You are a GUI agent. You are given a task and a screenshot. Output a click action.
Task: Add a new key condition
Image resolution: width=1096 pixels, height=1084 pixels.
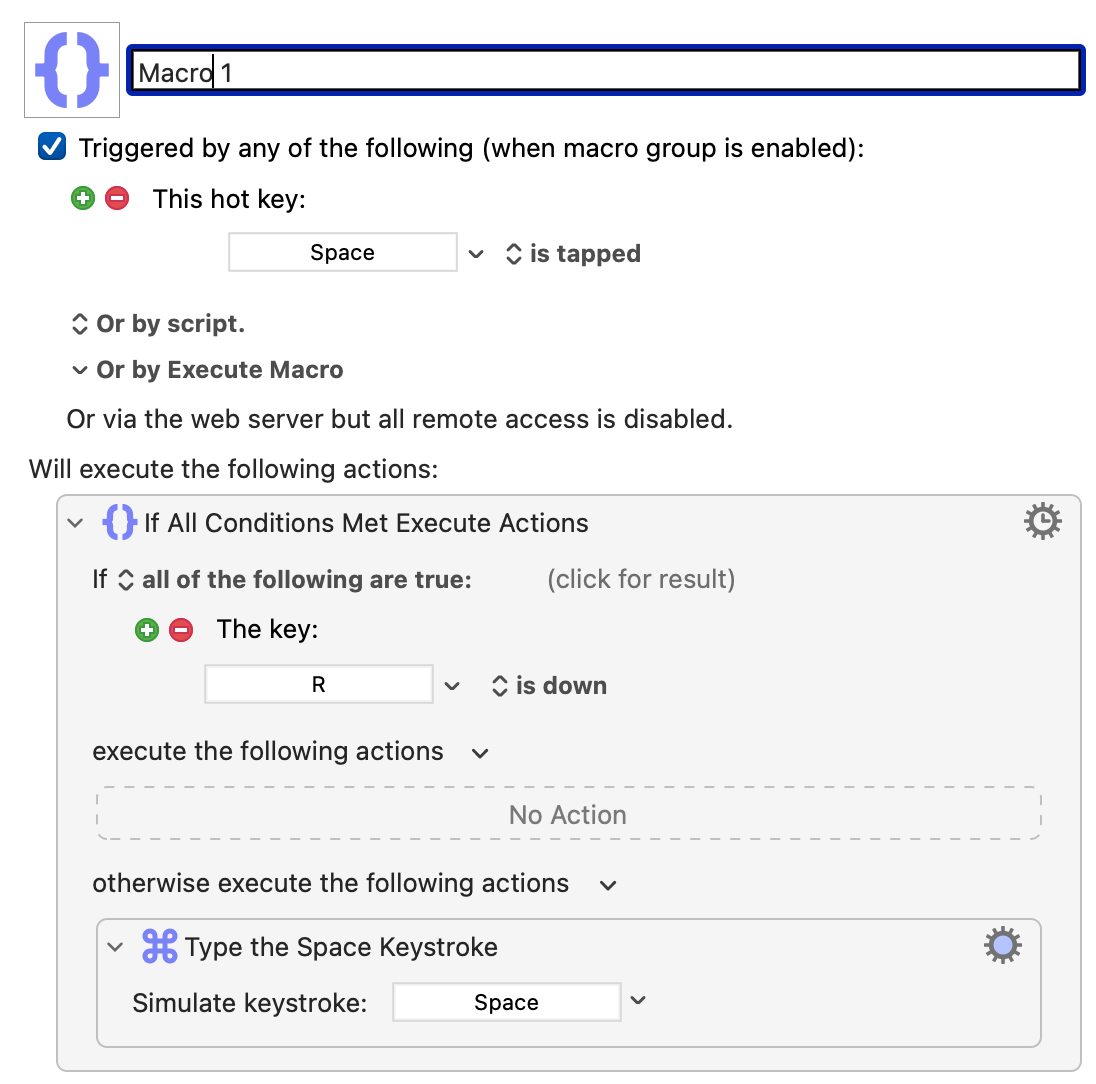147,630
